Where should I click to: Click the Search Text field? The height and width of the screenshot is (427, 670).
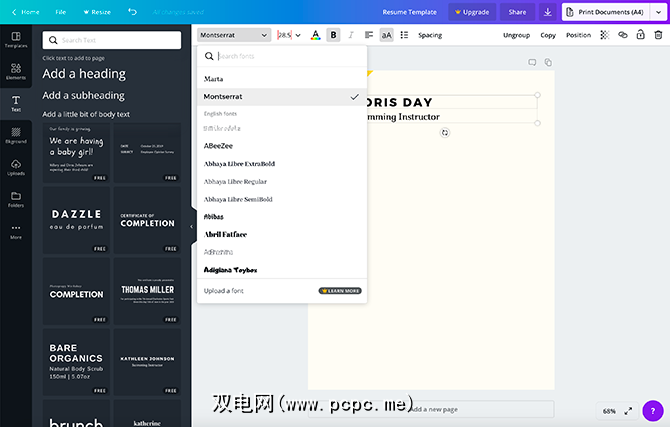(112, 40)
